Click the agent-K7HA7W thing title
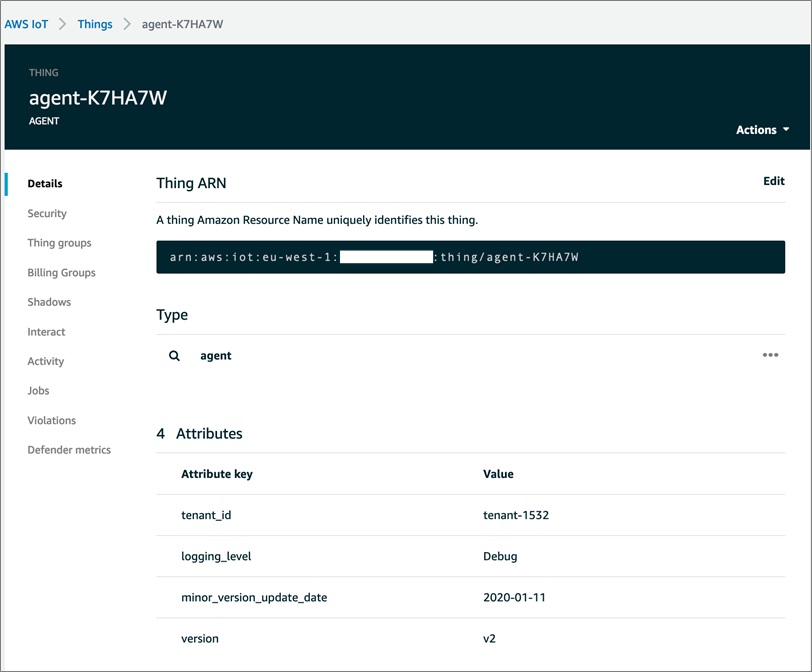 98,98
